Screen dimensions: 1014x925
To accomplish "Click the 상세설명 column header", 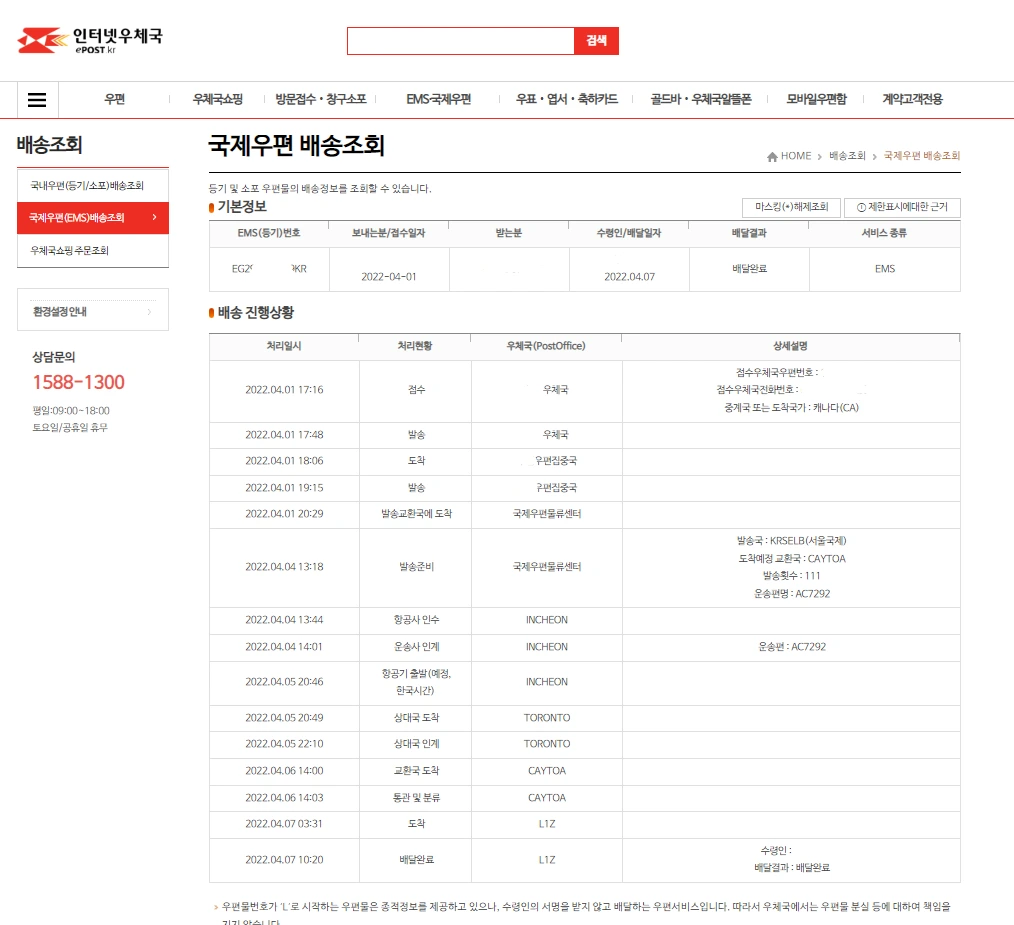I will click(x=790, y=346).
